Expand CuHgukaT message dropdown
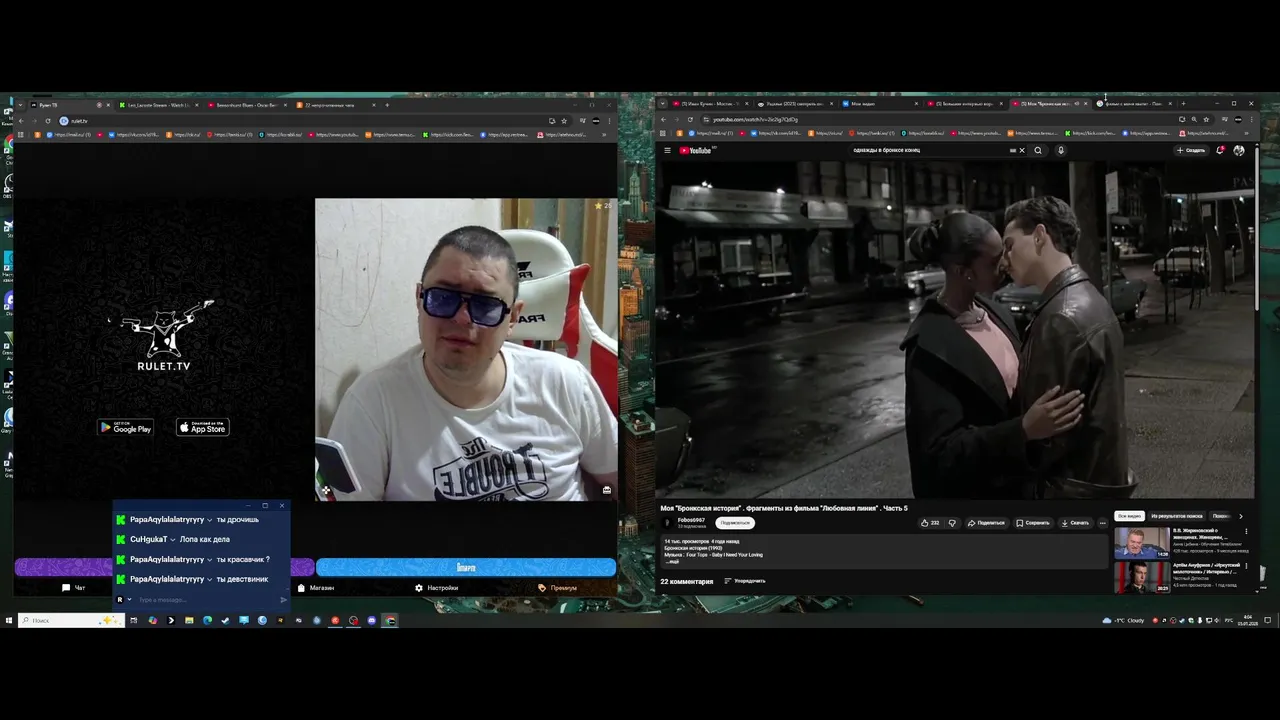Viewport: 1280px width, 720px height. (173, 540)
